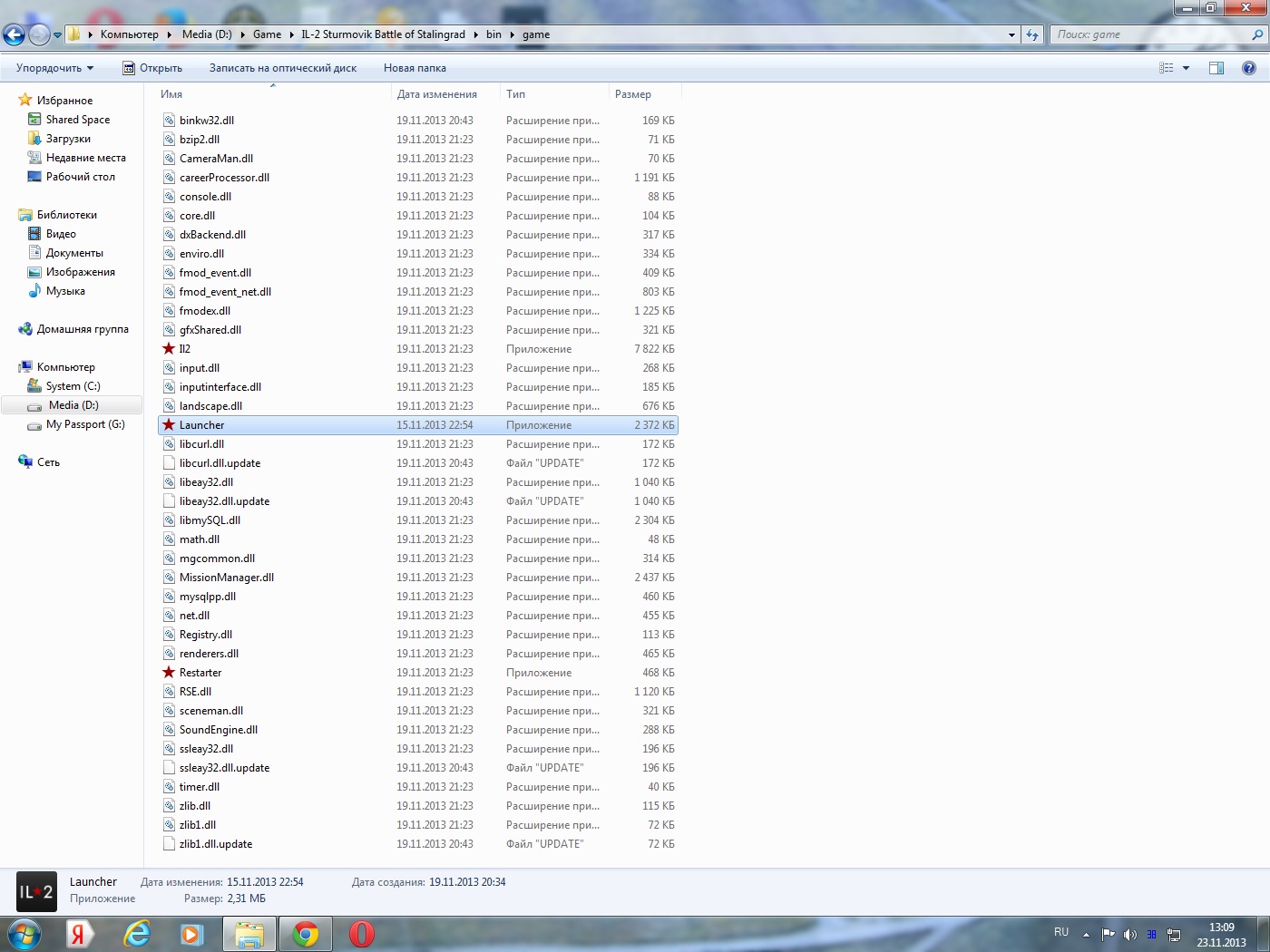Open the Windows Start button

click(x=24, y=934)
